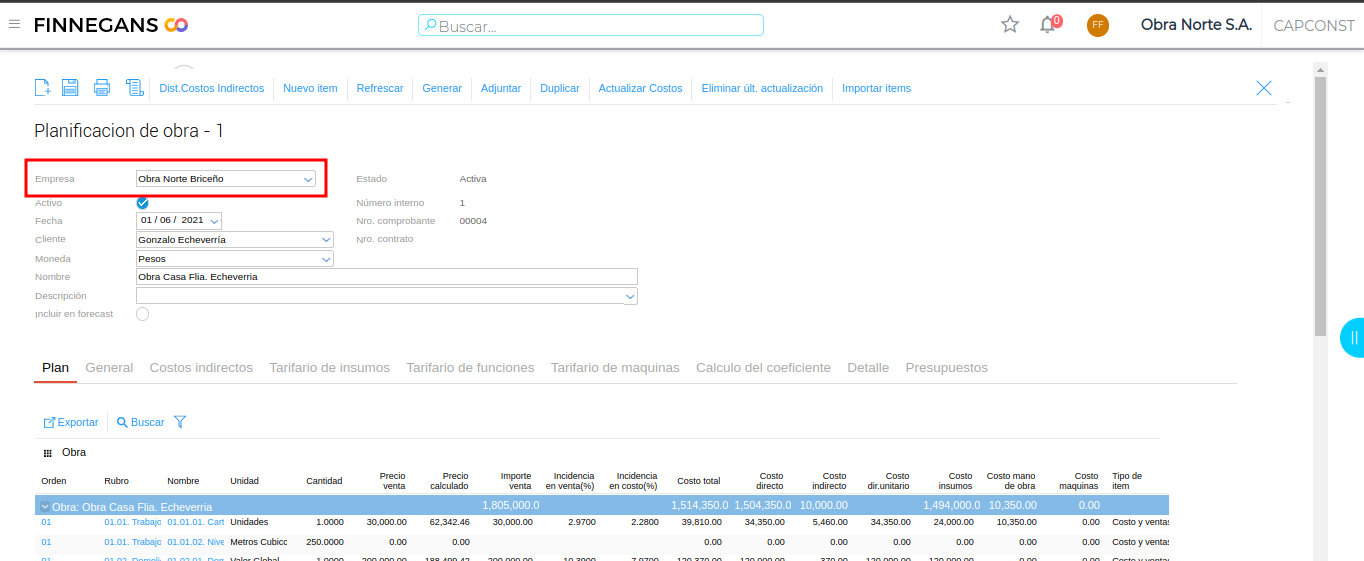Click the FF user avatar
This screenshot has height=561, width=1364.
coord(1097,25)
